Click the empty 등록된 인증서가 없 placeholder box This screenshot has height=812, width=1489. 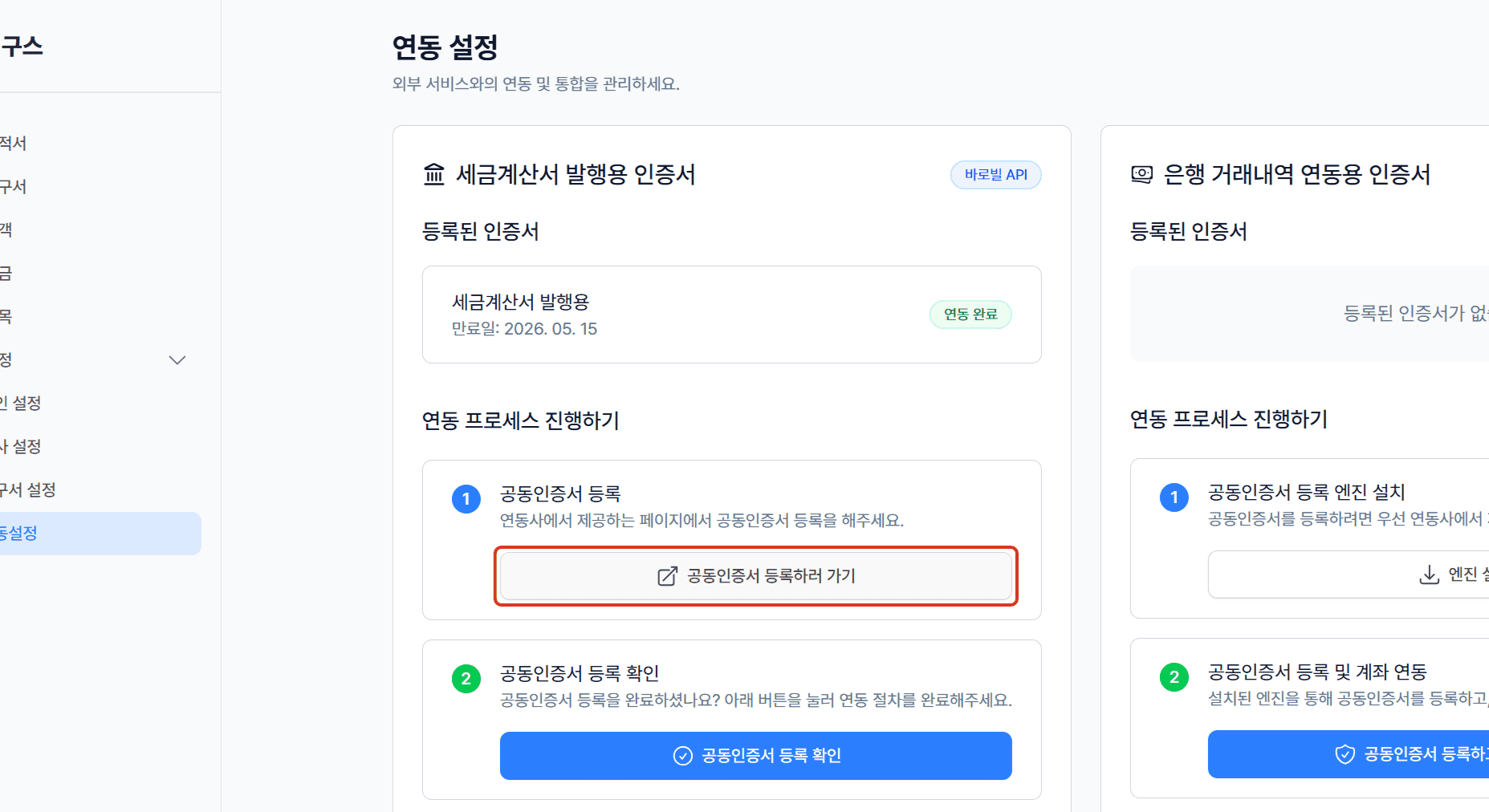point(1309,314)
